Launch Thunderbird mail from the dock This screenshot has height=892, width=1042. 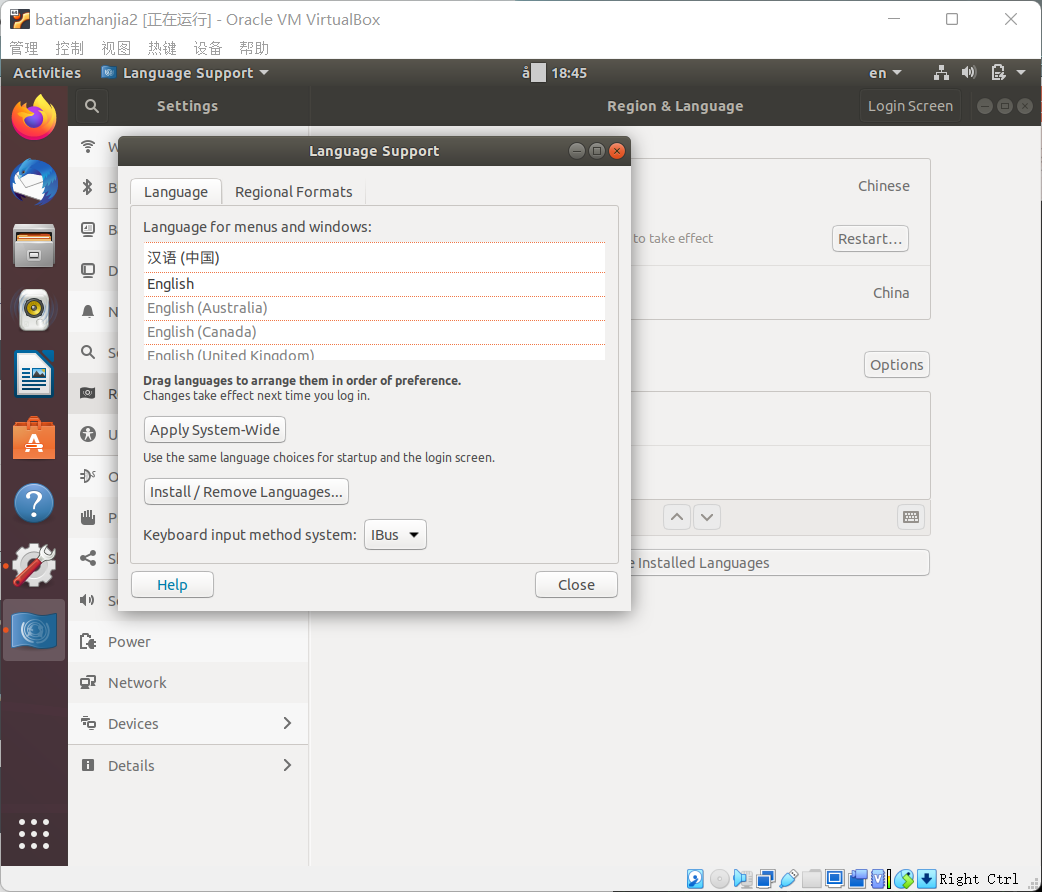tap(34, 181)
